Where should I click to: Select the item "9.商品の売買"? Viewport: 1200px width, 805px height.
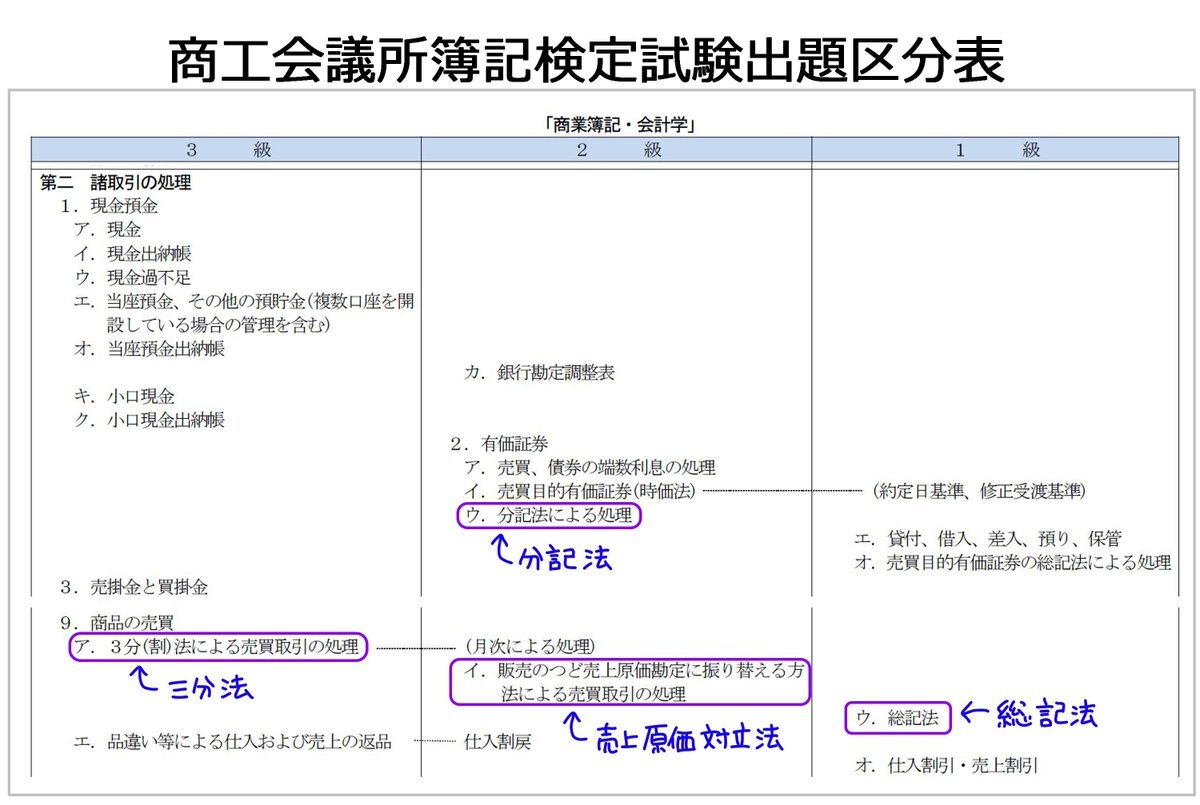point(116,623)
